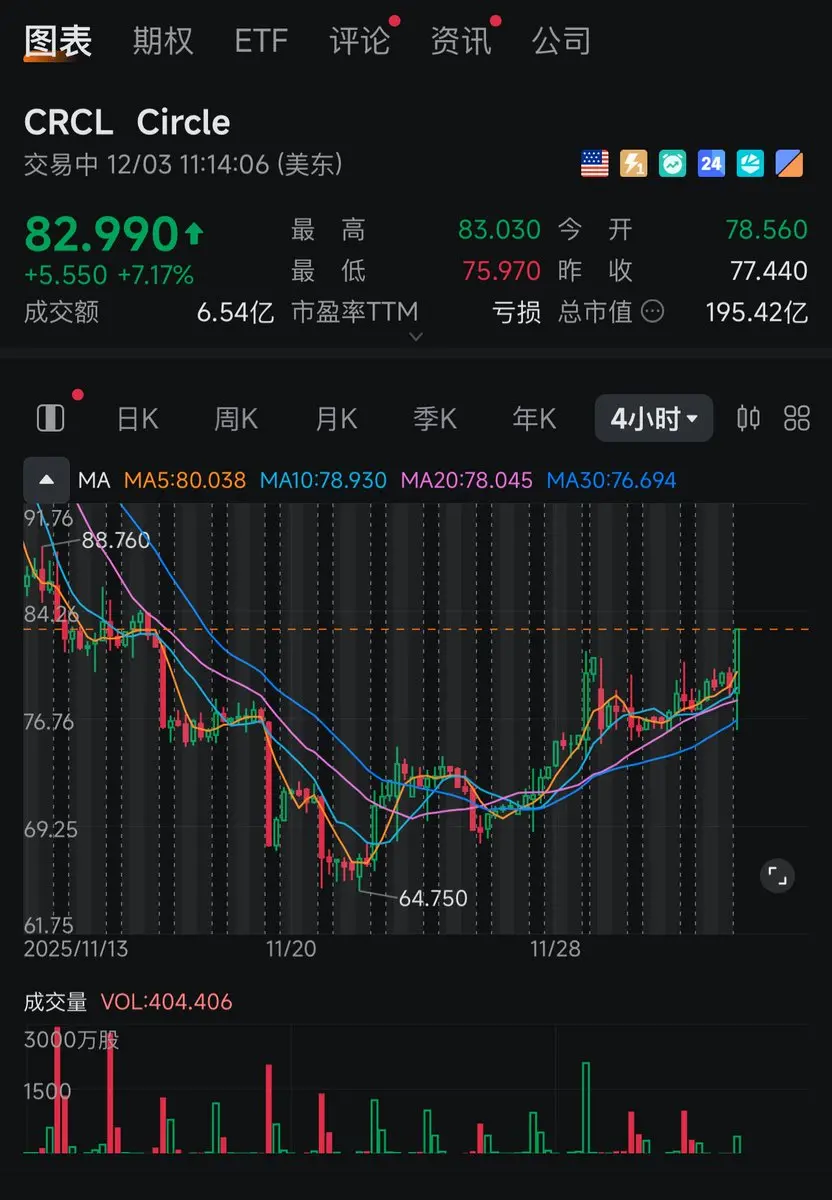Tap the US flag market icon
This screenshot has height=1200, width=832.
pos(595,164)
